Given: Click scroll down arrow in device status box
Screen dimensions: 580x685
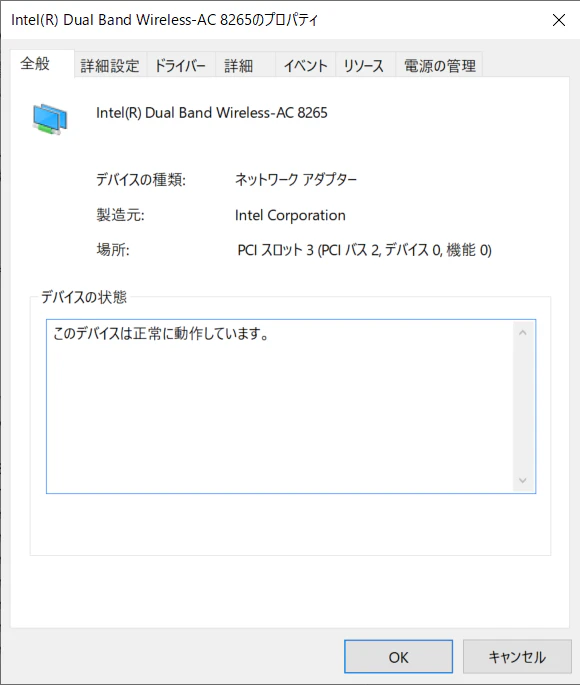Looking at the screenshot, I should tap(522, 481).
